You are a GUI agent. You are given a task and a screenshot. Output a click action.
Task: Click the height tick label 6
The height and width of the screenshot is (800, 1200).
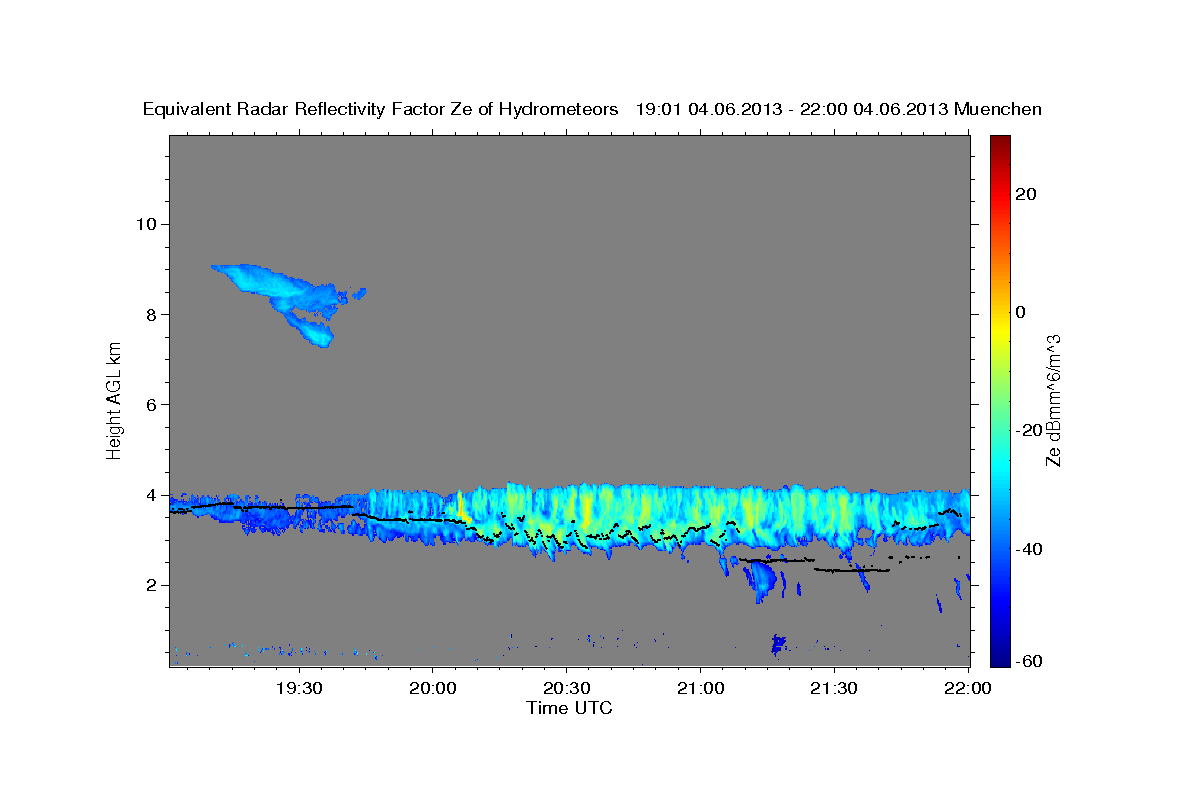(x=153, y=405)
